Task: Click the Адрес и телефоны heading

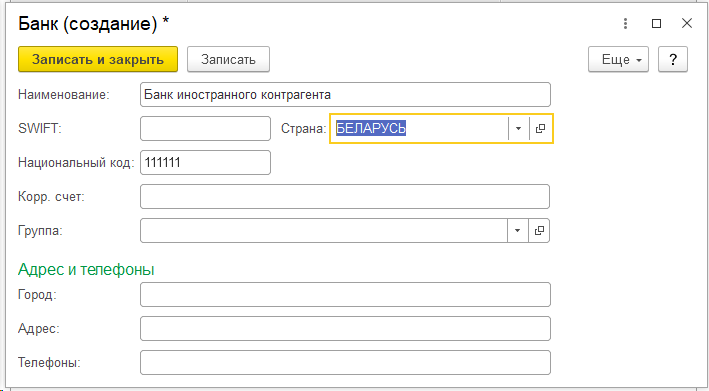Action: (86, 269)
